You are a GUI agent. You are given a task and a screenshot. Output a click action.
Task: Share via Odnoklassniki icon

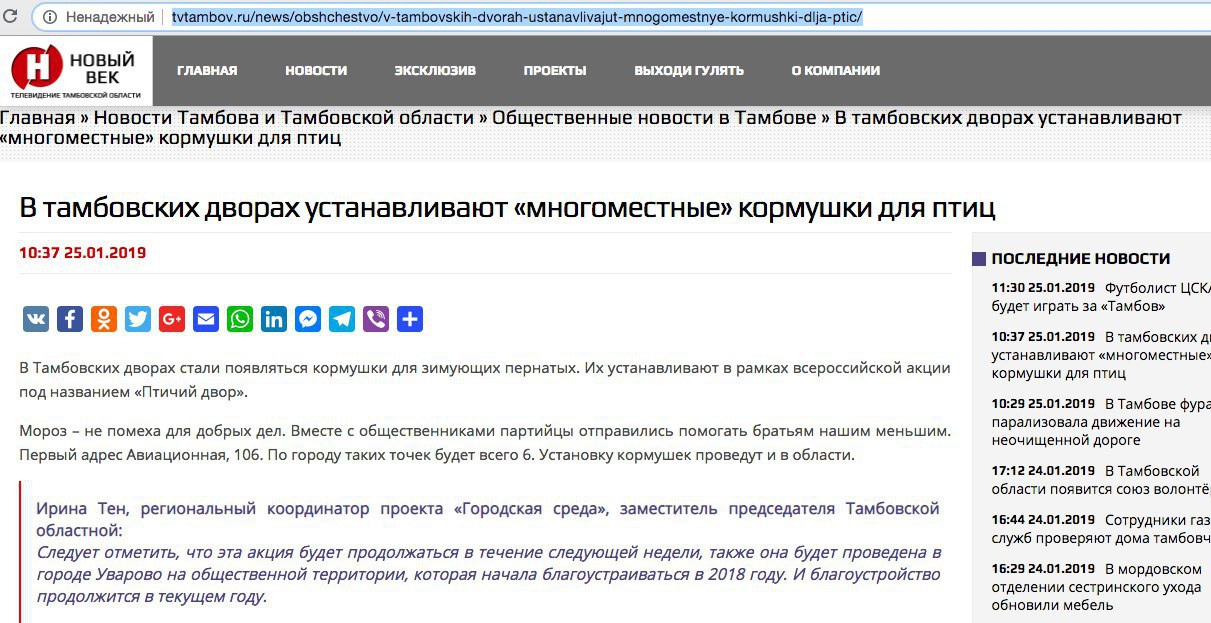104,319
